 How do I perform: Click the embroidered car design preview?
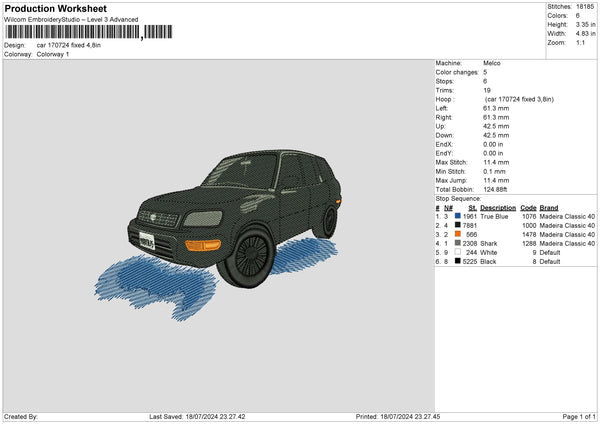point(218,235)
